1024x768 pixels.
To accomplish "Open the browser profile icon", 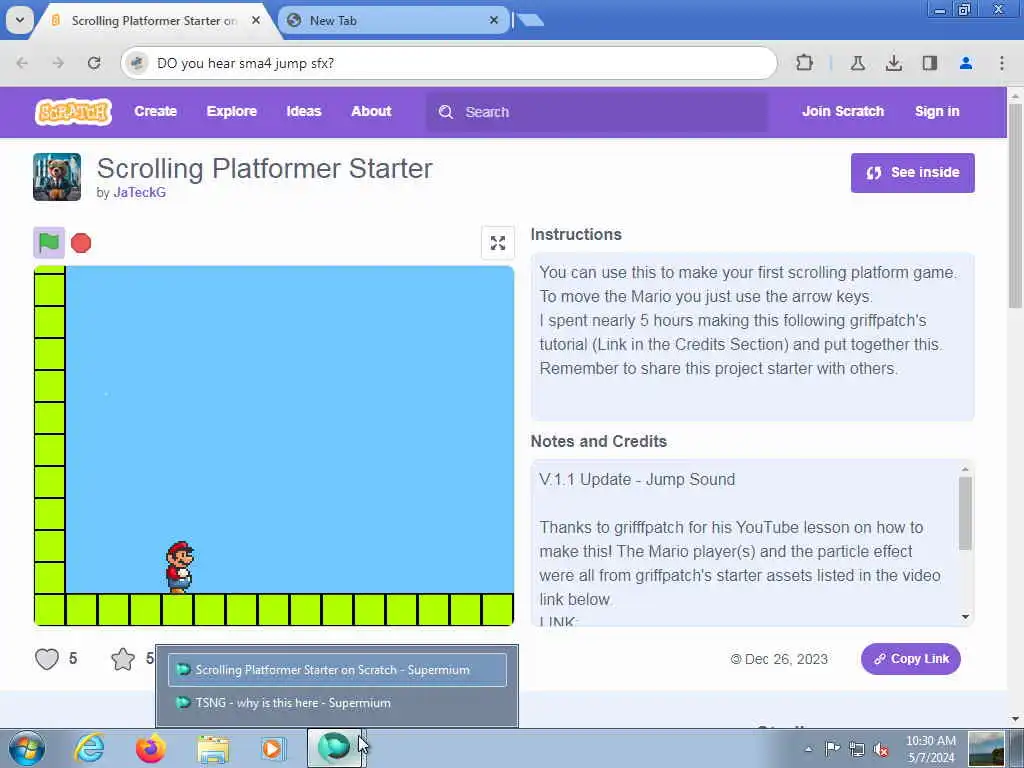I will click(x=965, y=63).
